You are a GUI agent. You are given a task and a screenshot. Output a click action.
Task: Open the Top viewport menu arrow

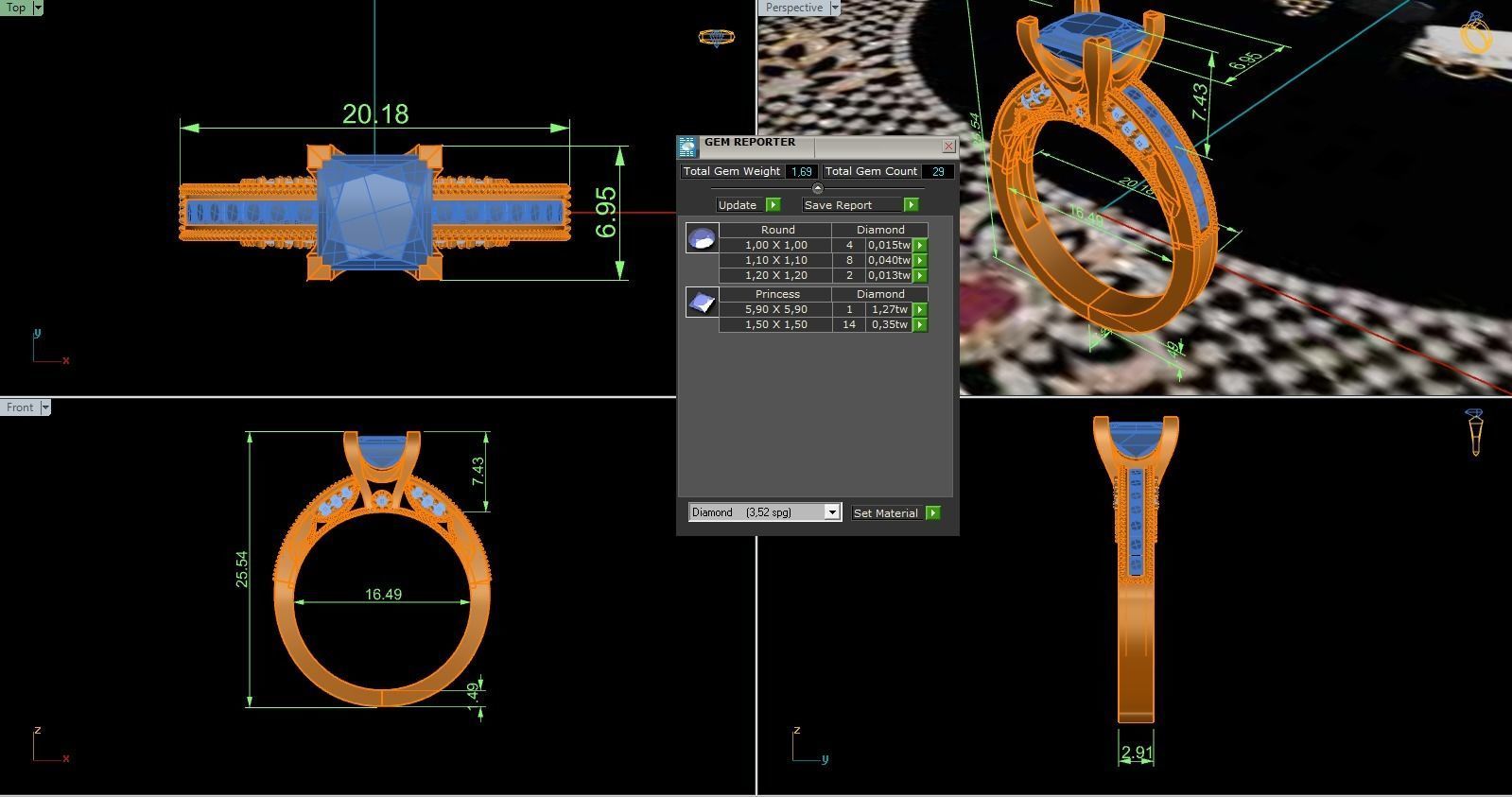click(38, 8)
